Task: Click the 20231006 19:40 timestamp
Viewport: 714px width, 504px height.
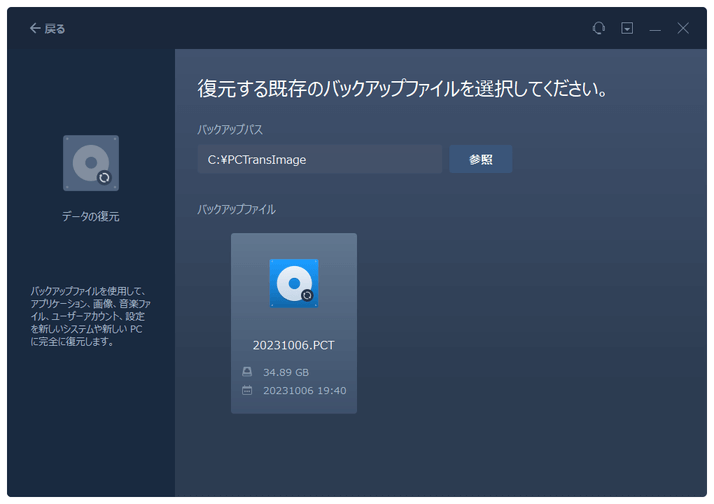Action: tap(304, 390)
